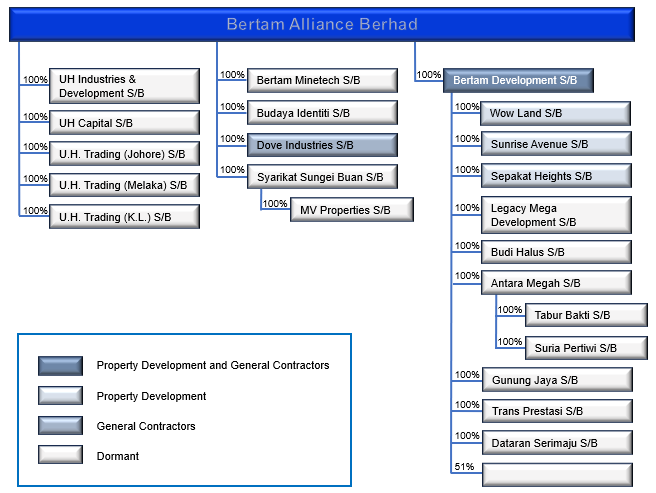This screenshot has height=493, width=656.
Task: Click U.H. Trading (Melaka) S/B node
Action: tap(124, 185)
